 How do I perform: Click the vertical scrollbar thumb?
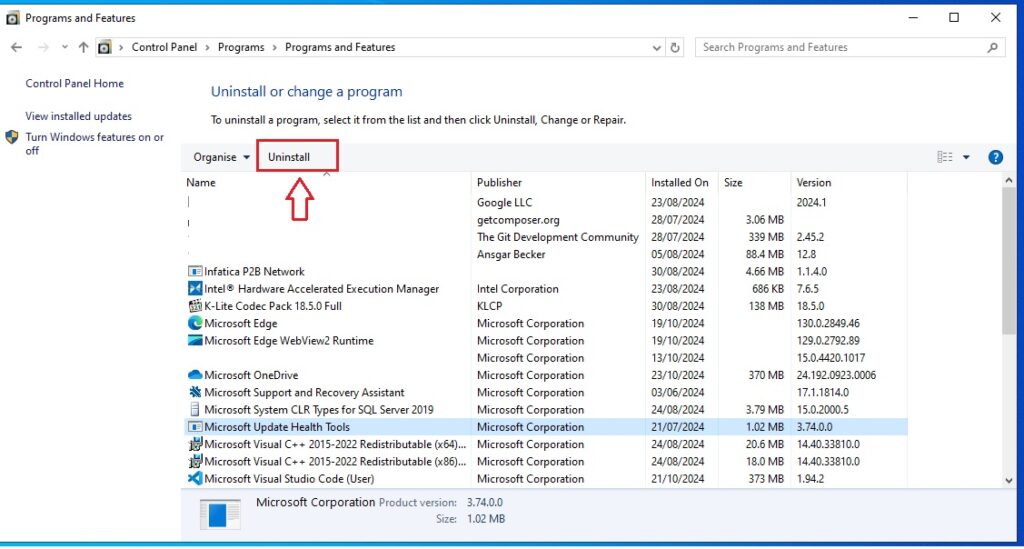click(1008, 261)
